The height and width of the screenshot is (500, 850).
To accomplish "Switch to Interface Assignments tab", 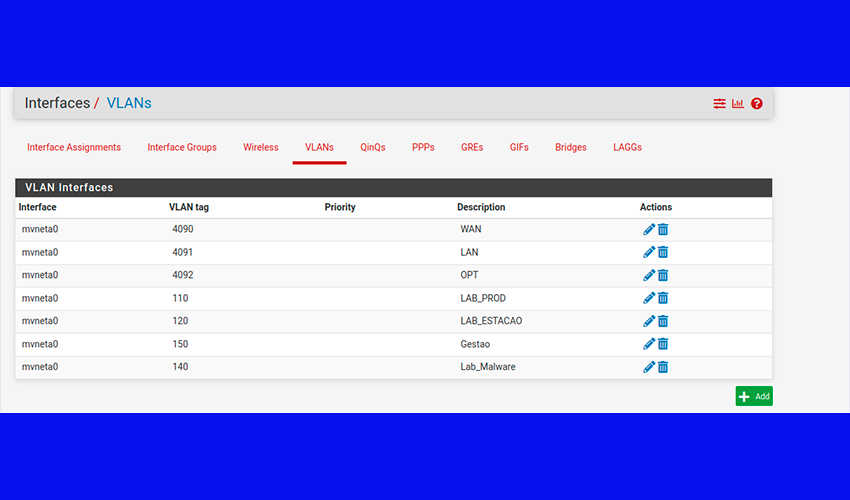I will click(x=74, y=148).
